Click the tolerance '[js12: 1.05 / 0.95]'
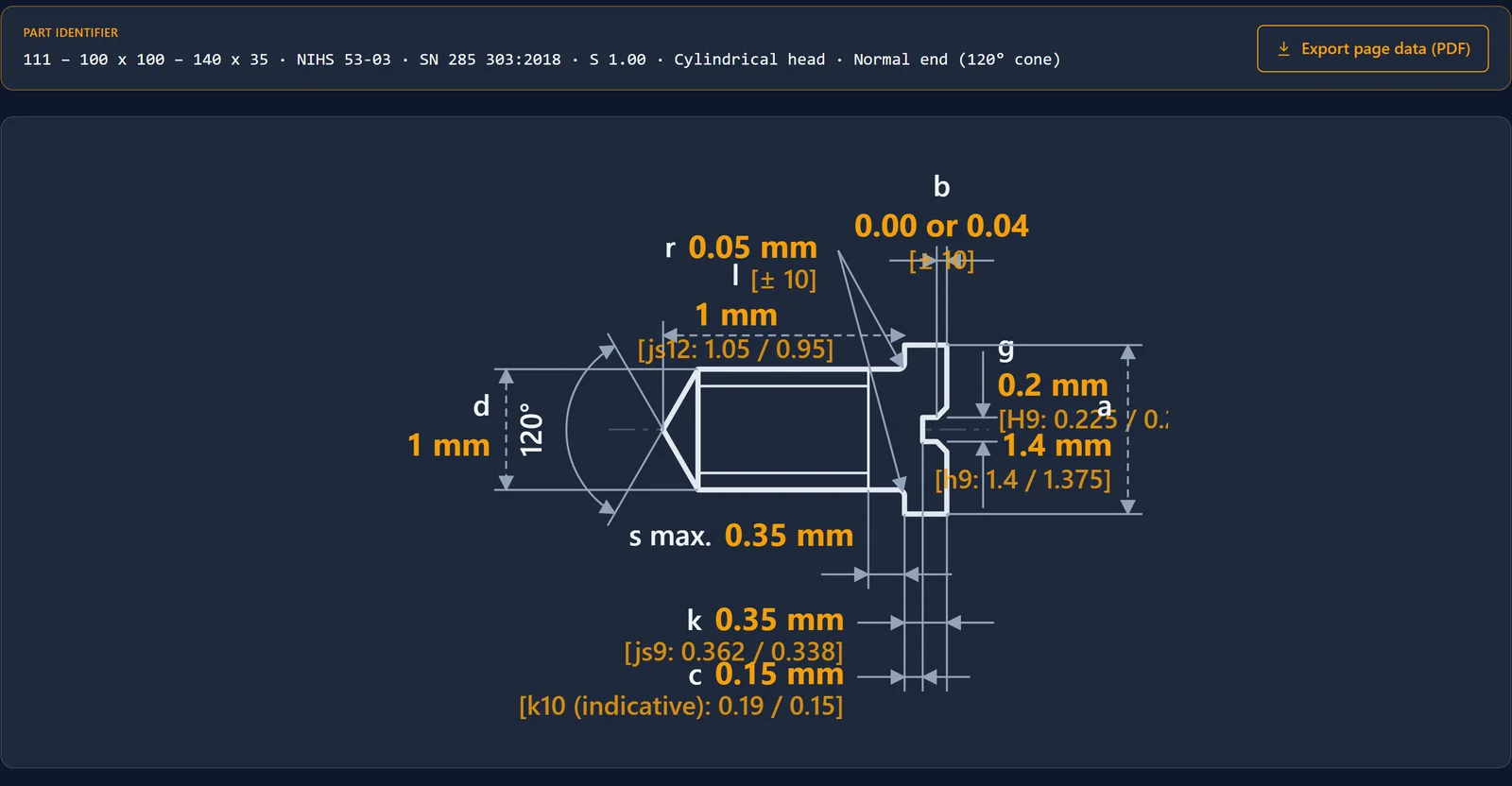Viewport: 1512px width, 786px height. tap(735, 349)
